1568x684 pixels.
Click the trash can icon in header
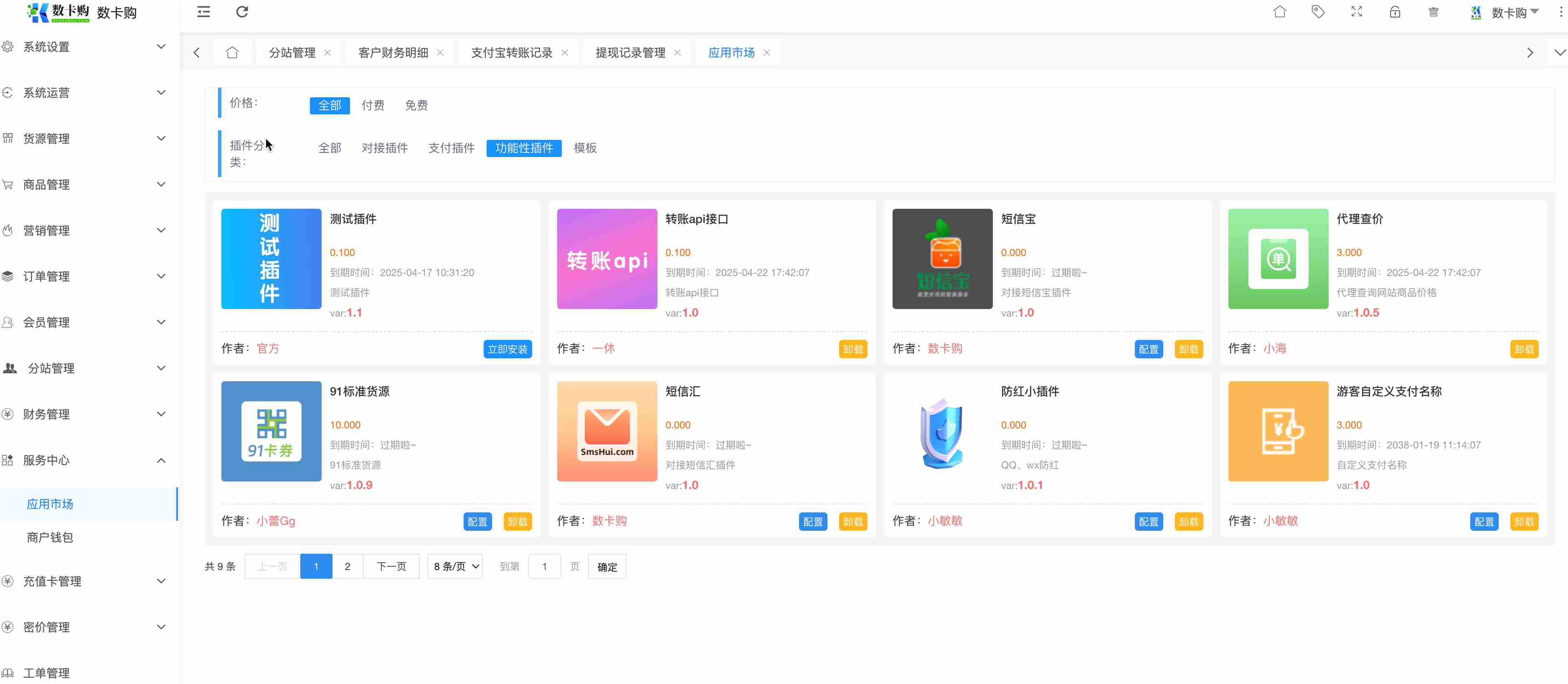click(x=1433, y=12)
